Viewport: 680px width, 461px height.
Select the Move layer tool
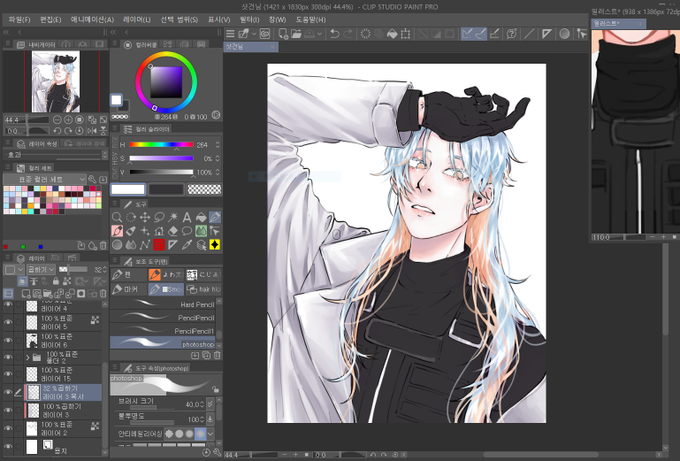[145, 217]
